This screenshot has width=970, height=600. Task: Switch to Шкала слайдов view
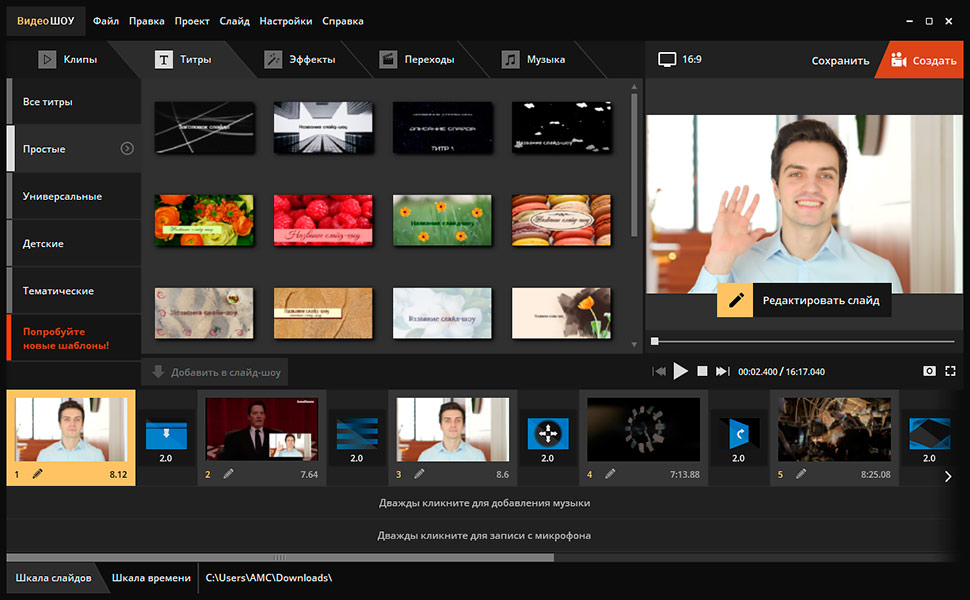(x=53, y=578)
